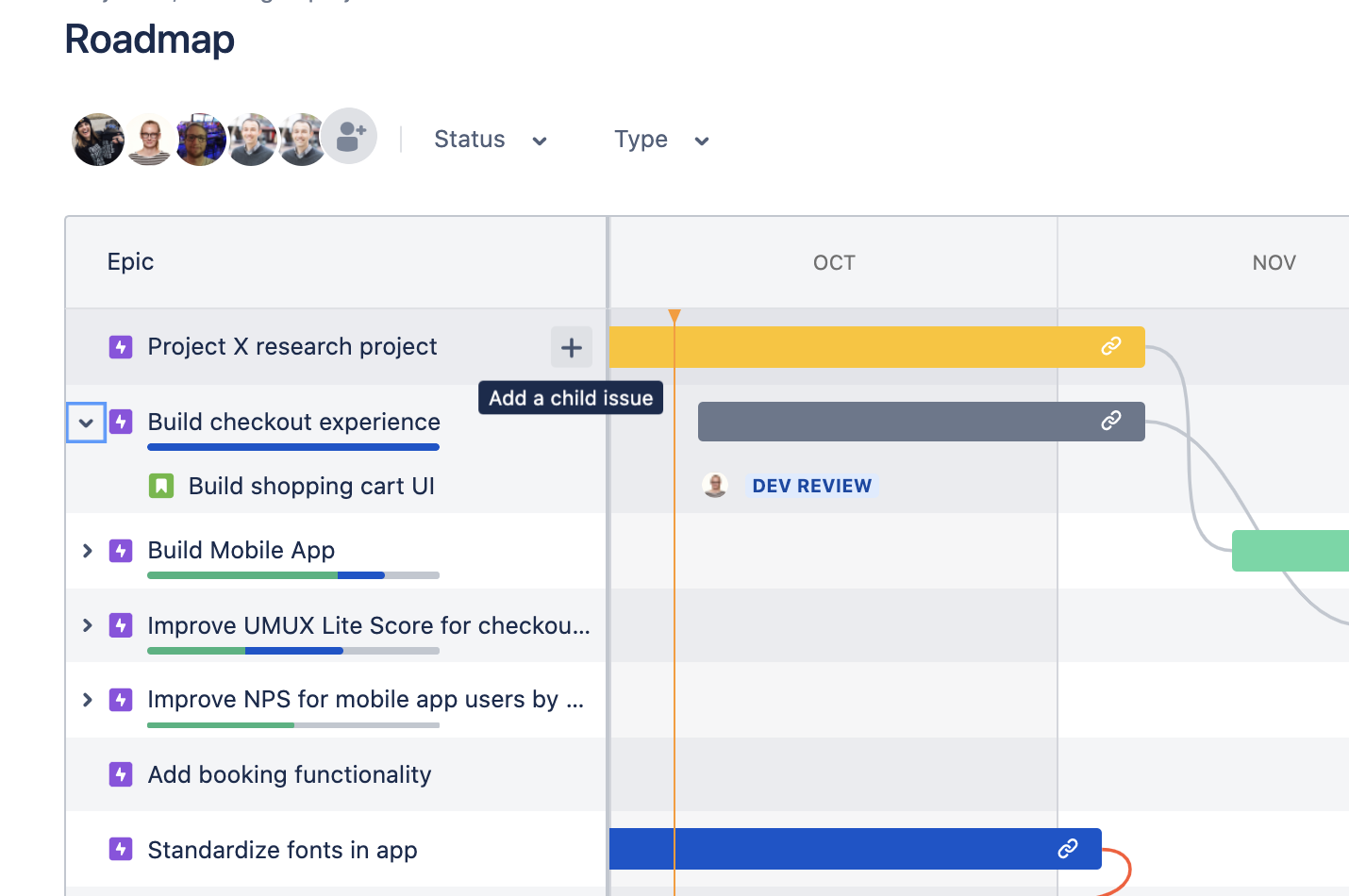
Task: Select the story icon next to Build shopping cart UI
Action: pos(161,485)
